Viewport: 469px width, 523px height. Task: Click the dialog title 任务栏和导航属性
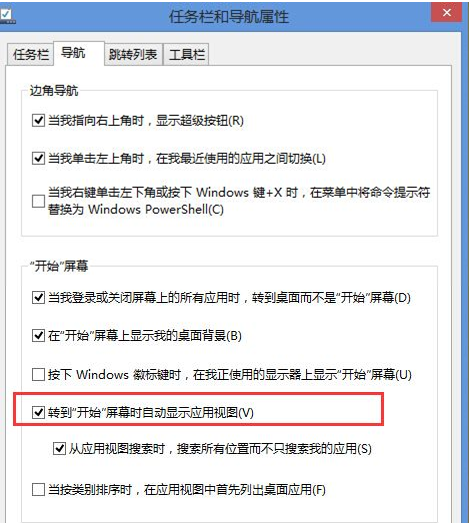click(x=228, y=16)
